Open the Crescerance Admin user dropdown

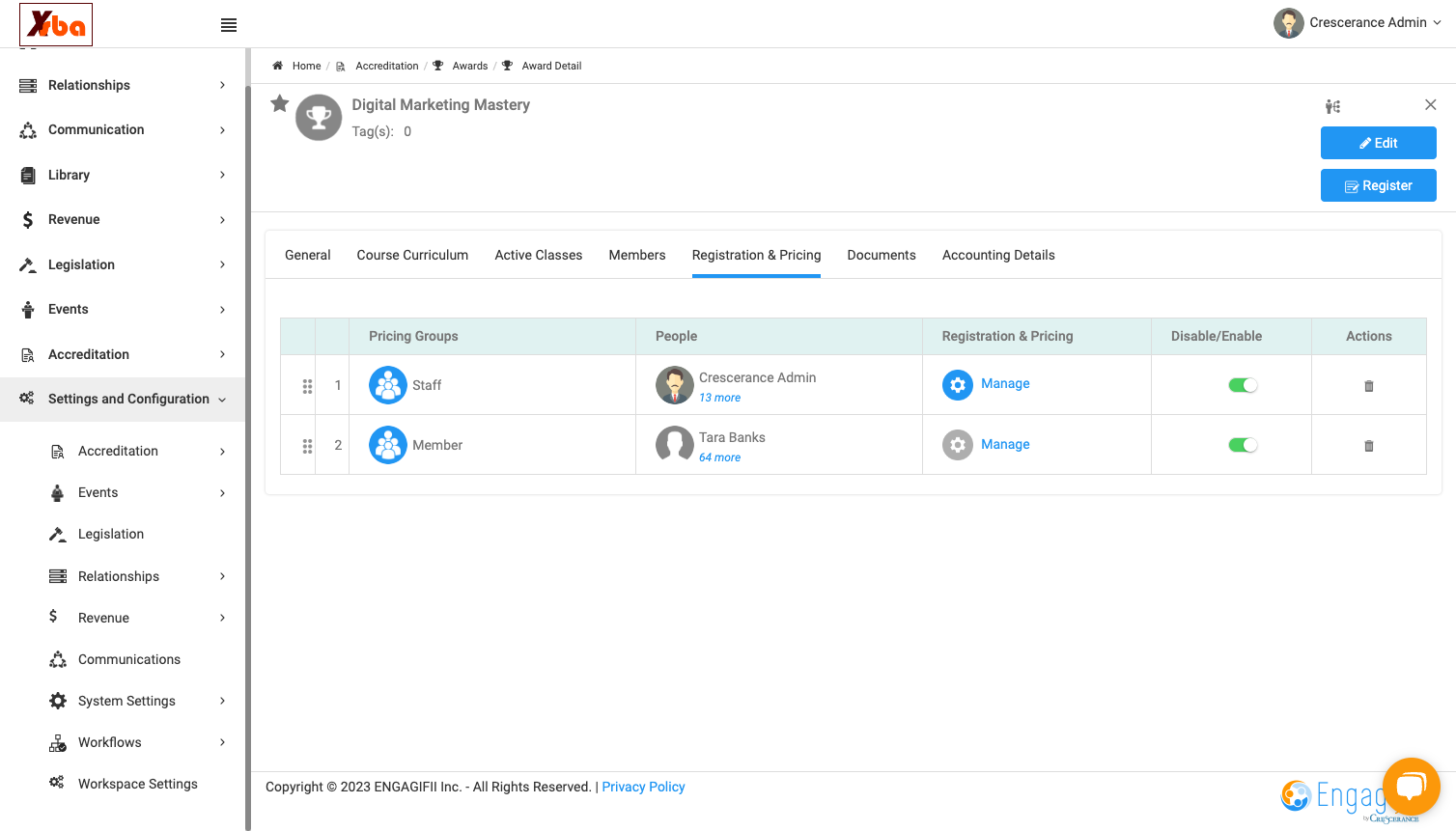click(x=1358, y=22)
